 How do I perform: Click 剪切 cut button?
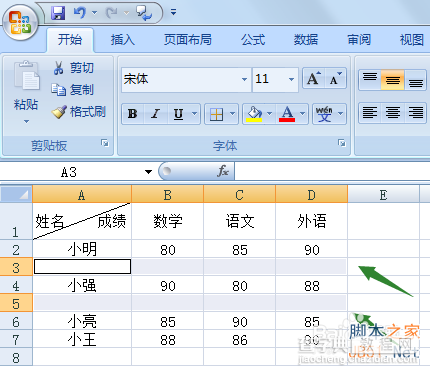73,68
